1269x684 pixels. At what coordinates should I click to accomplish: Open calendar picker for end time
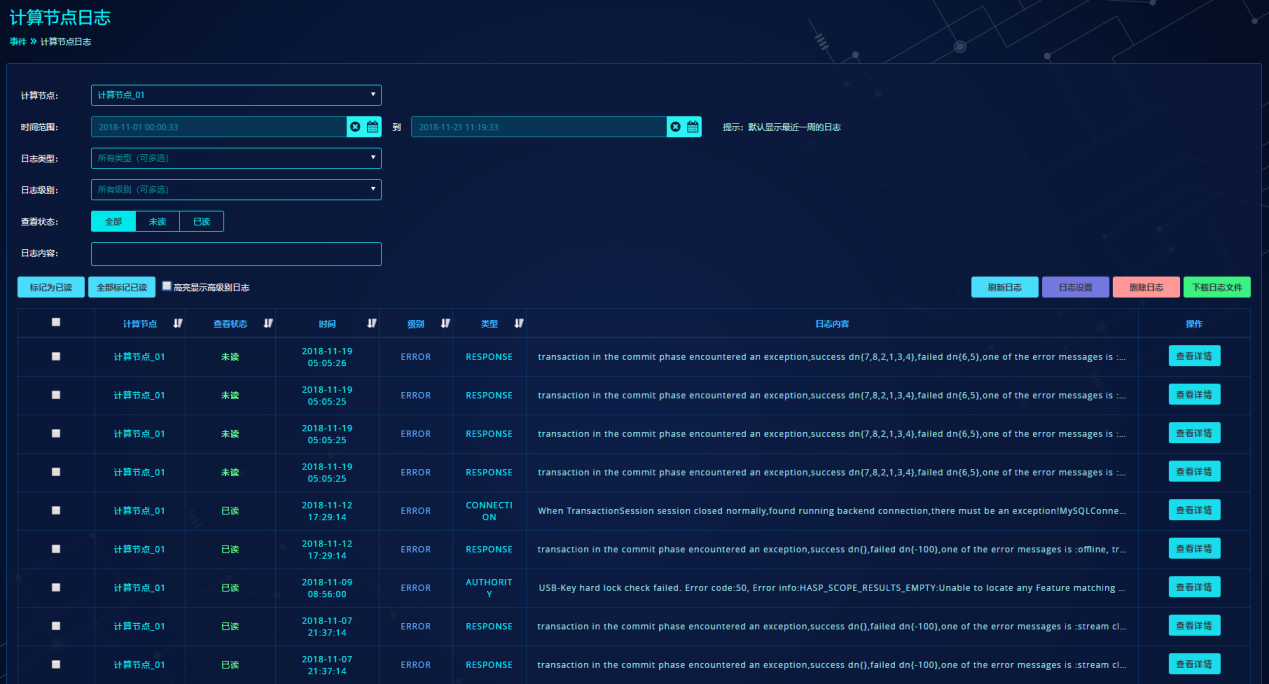(x=693, y=127)
